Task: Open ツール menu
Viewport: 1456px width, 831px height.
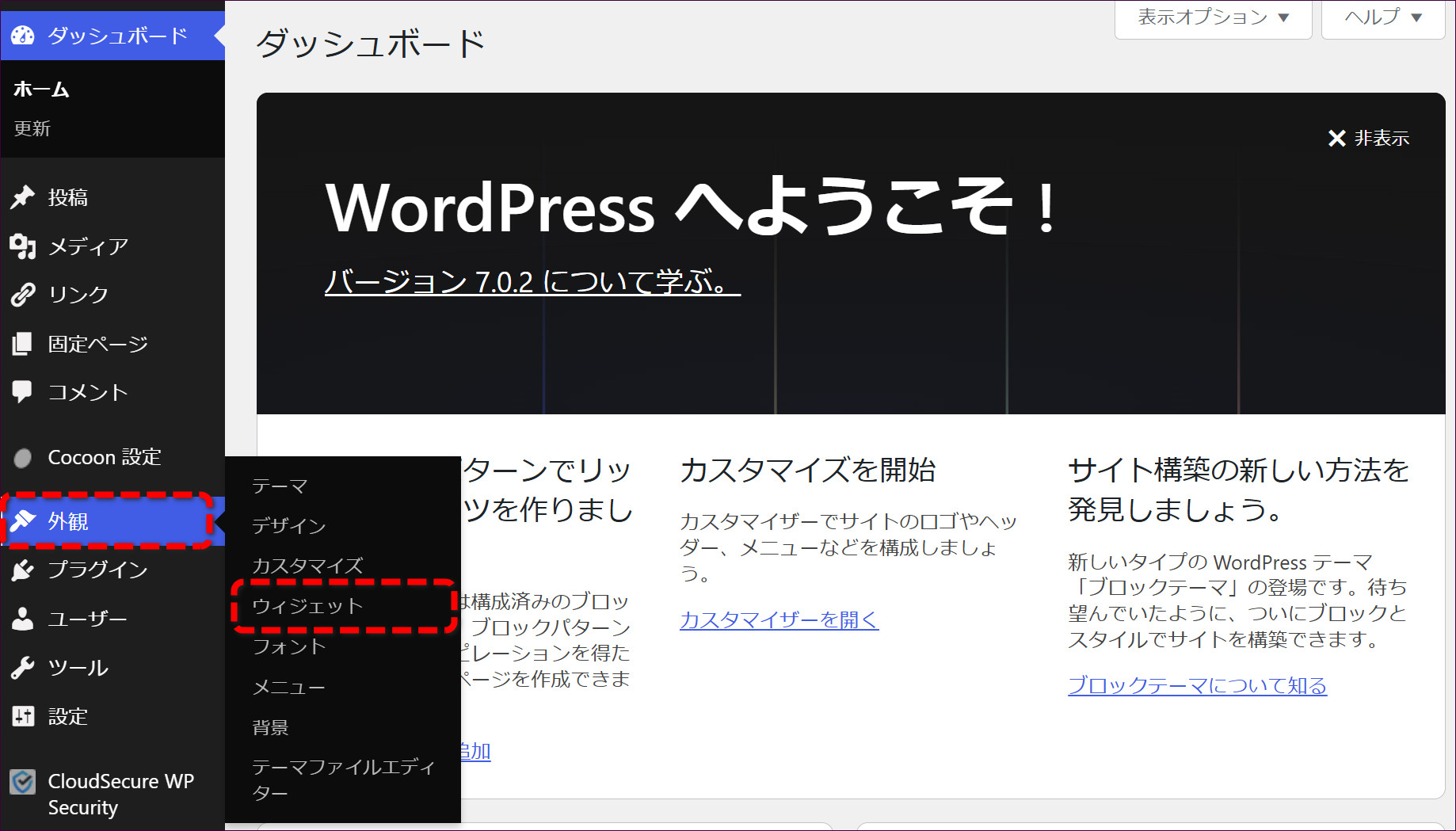Action: [112, 668]
